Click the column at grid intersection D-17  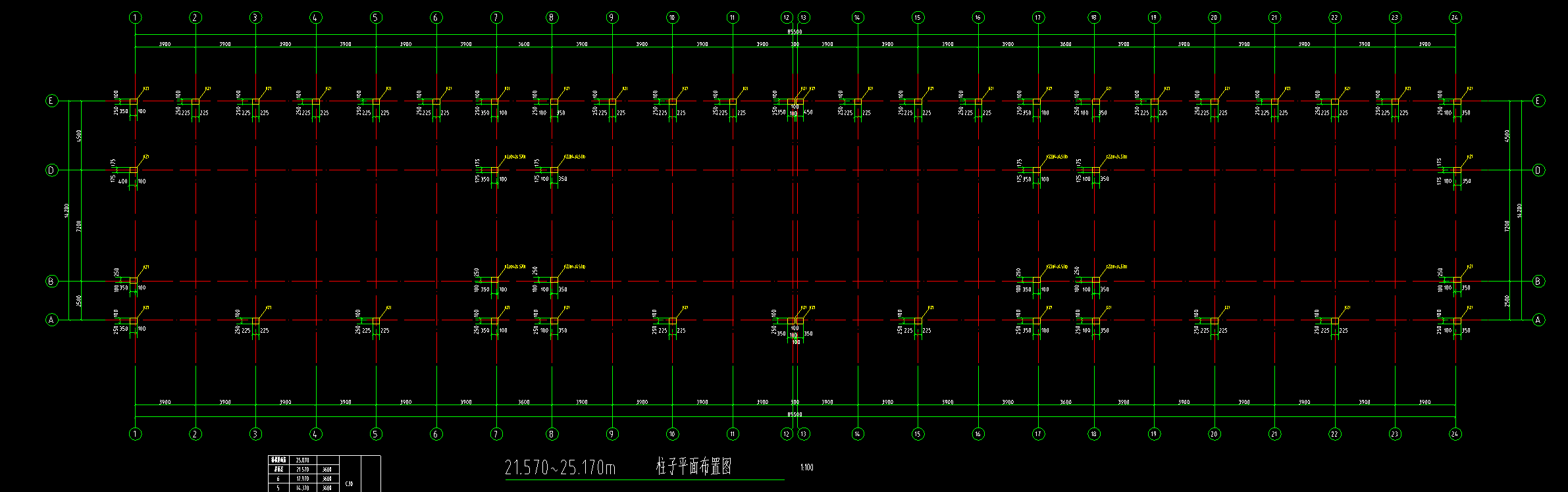[x=1036, y=170]
